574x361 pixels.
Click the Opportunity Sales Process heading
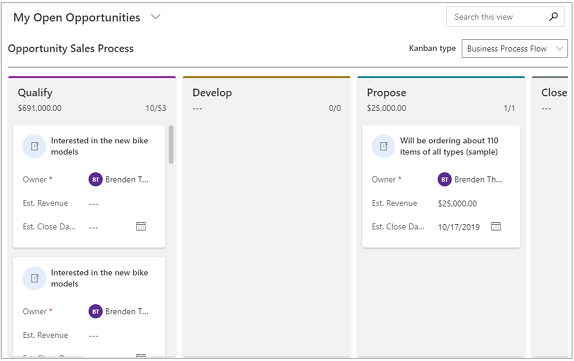pos(71,49)
